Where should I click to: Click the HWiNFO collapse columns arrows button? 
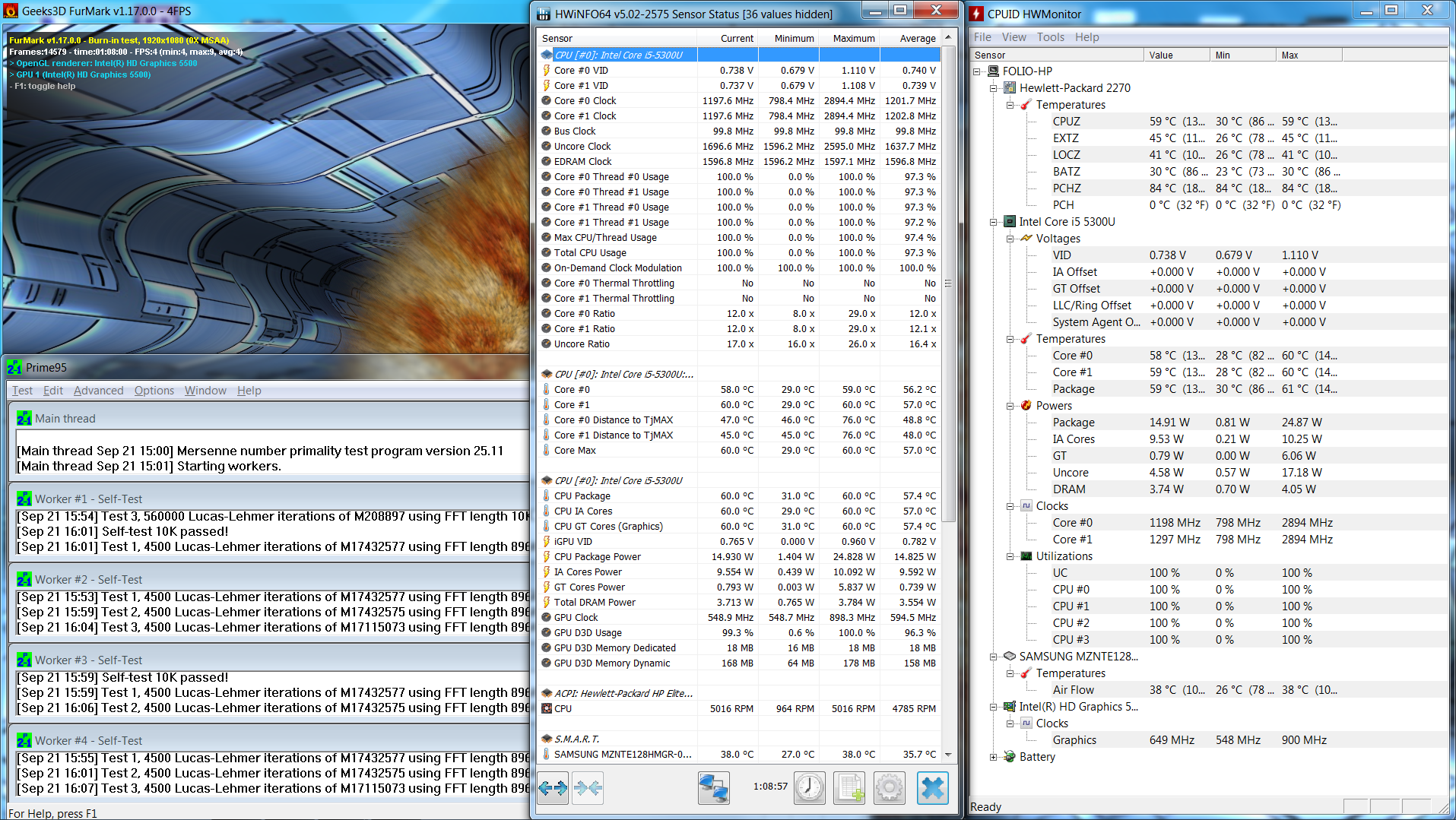pos(588,787)
